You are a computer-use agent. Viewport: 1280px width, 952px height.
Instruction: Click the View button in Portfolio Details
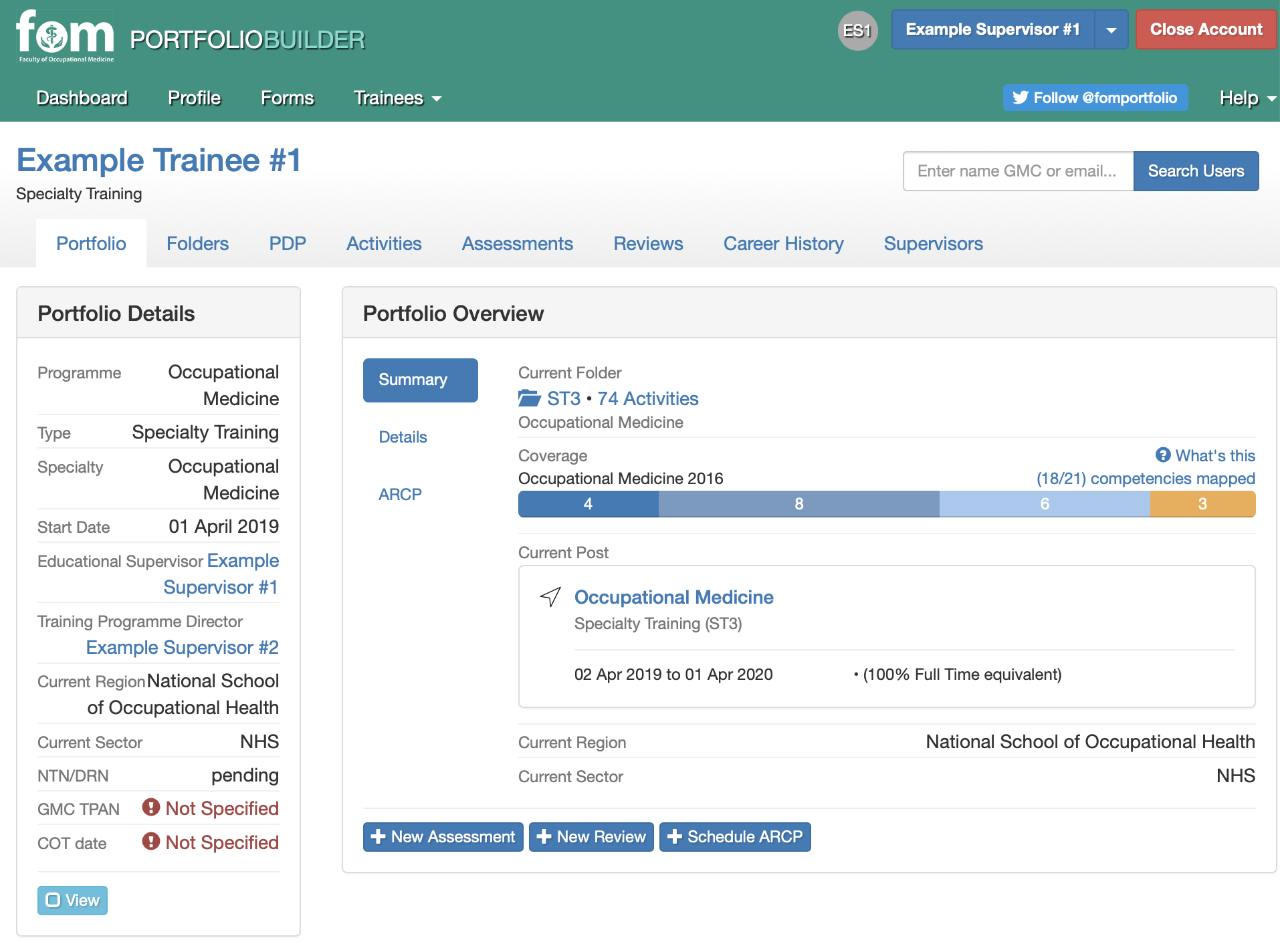point(72,901)
